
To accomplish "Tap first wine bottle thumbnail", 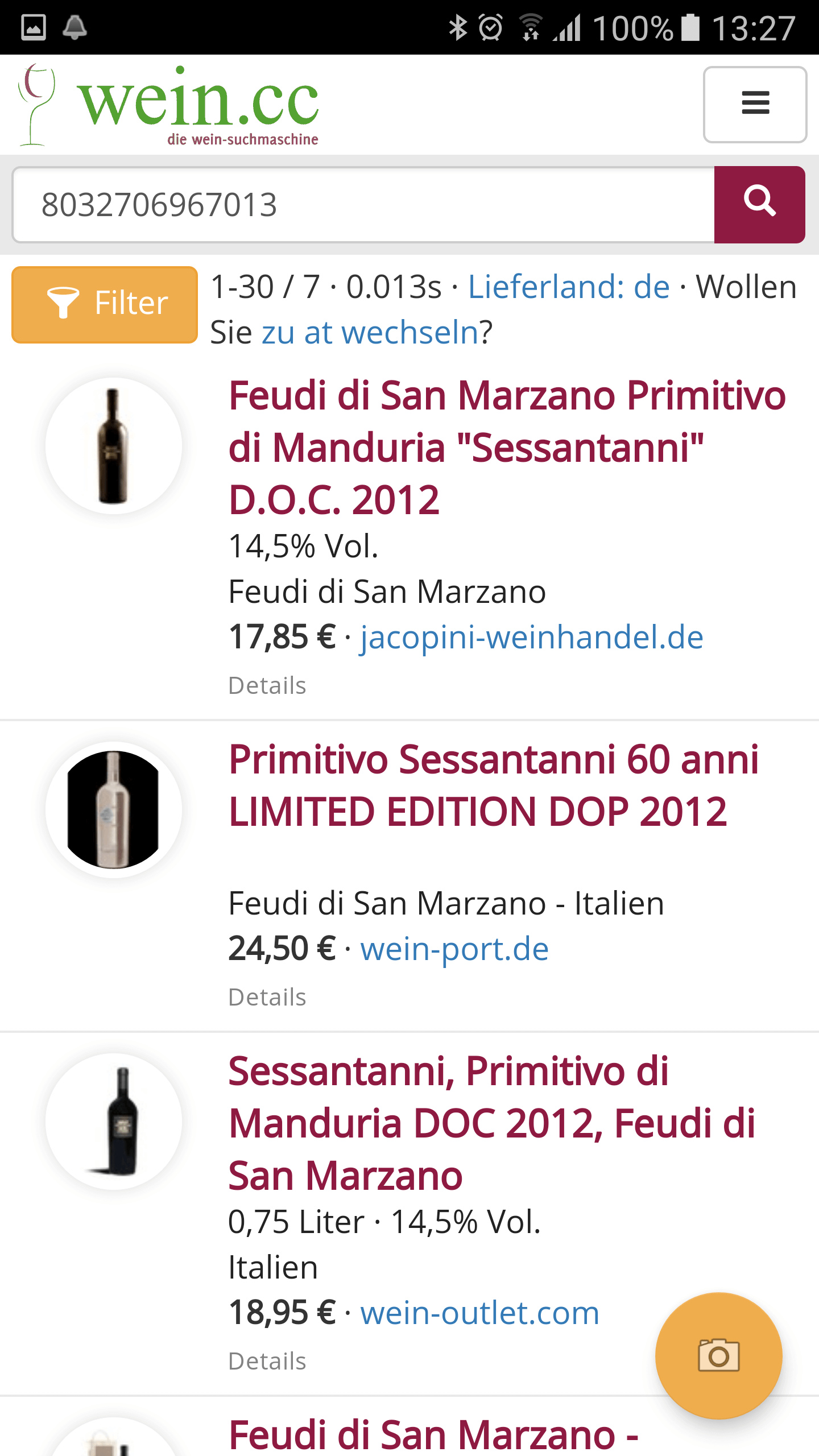I will [114, 446].
